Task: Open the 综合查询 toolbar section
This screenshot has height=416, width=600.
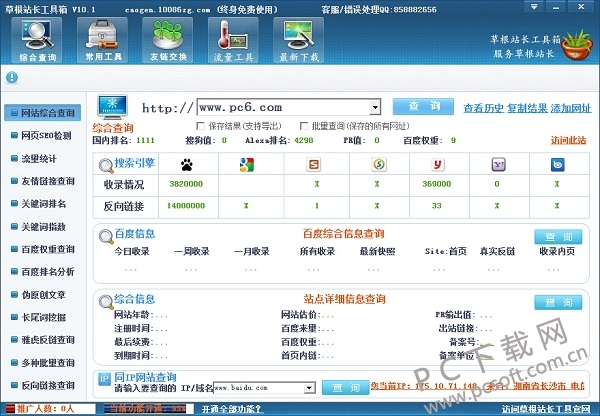Action: tap(37, 40)
